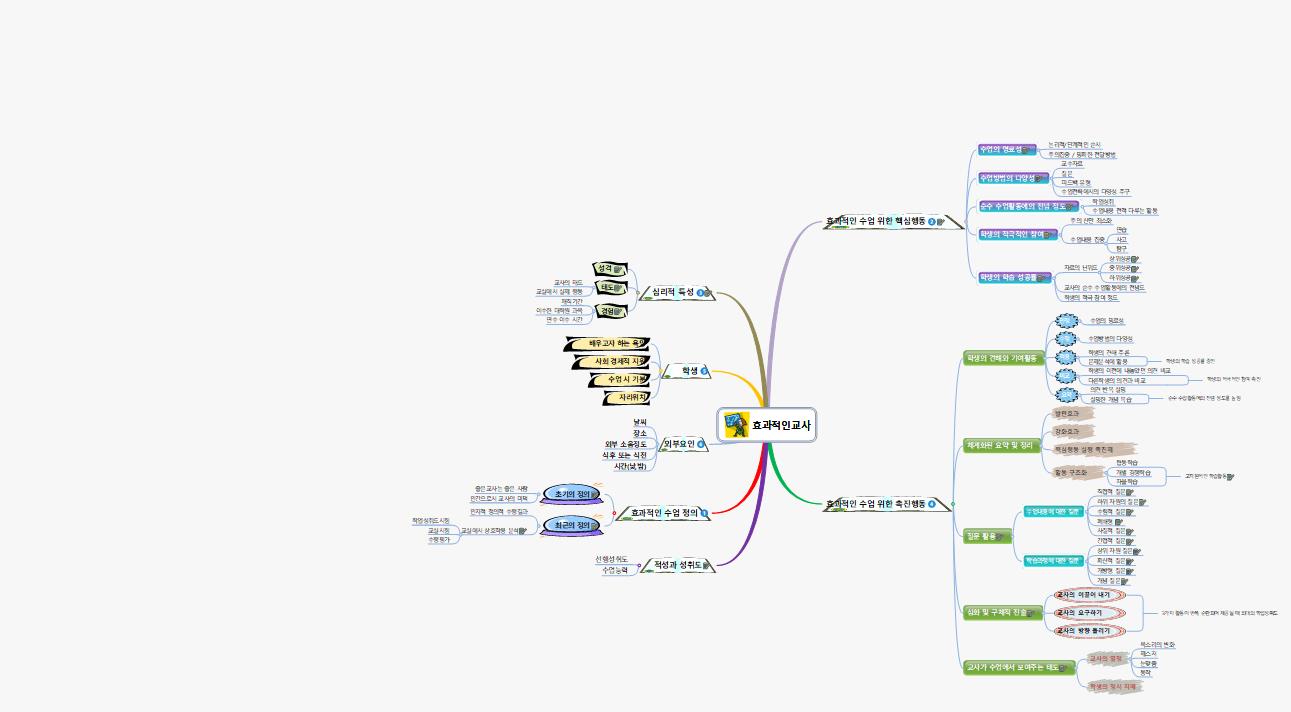Viewport: 1291px width, 712px height.
Task: Select the 교사의 요구하기 topic
Action: pyautogui.click(x=1084, y=612)
